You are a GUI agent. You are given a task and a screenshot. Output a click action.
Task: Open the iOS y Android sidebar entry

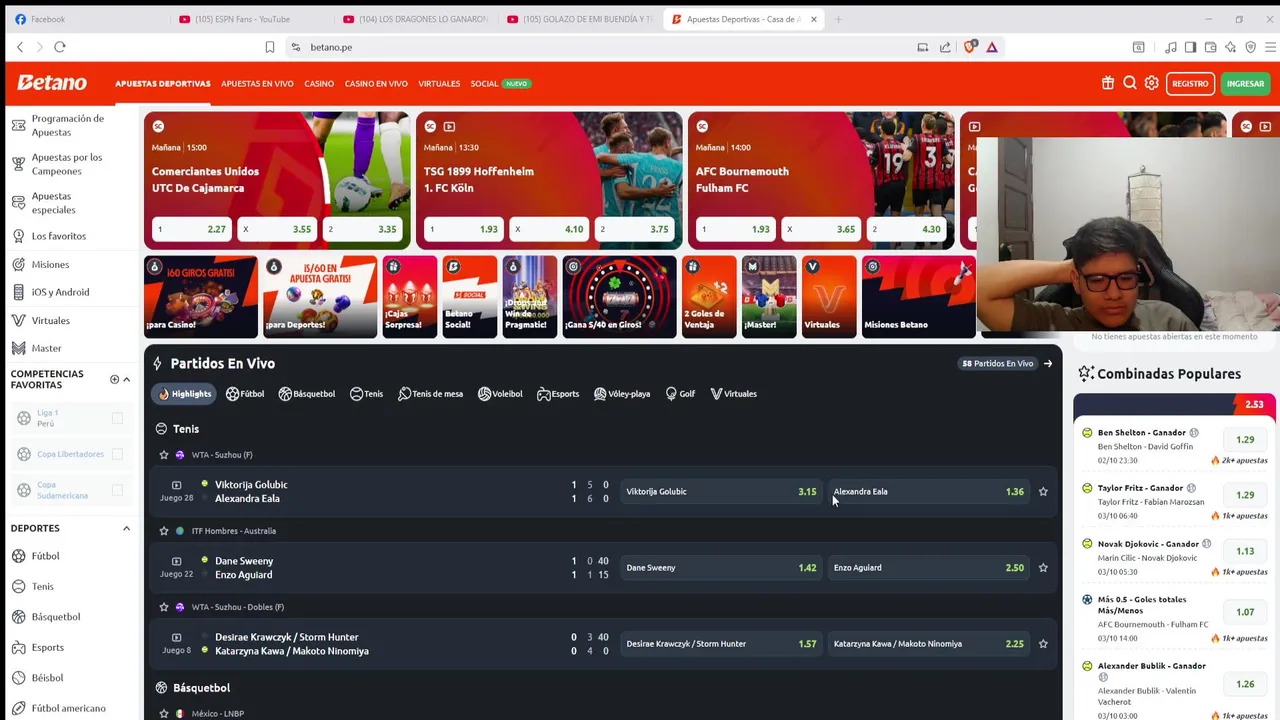(60, 292)
